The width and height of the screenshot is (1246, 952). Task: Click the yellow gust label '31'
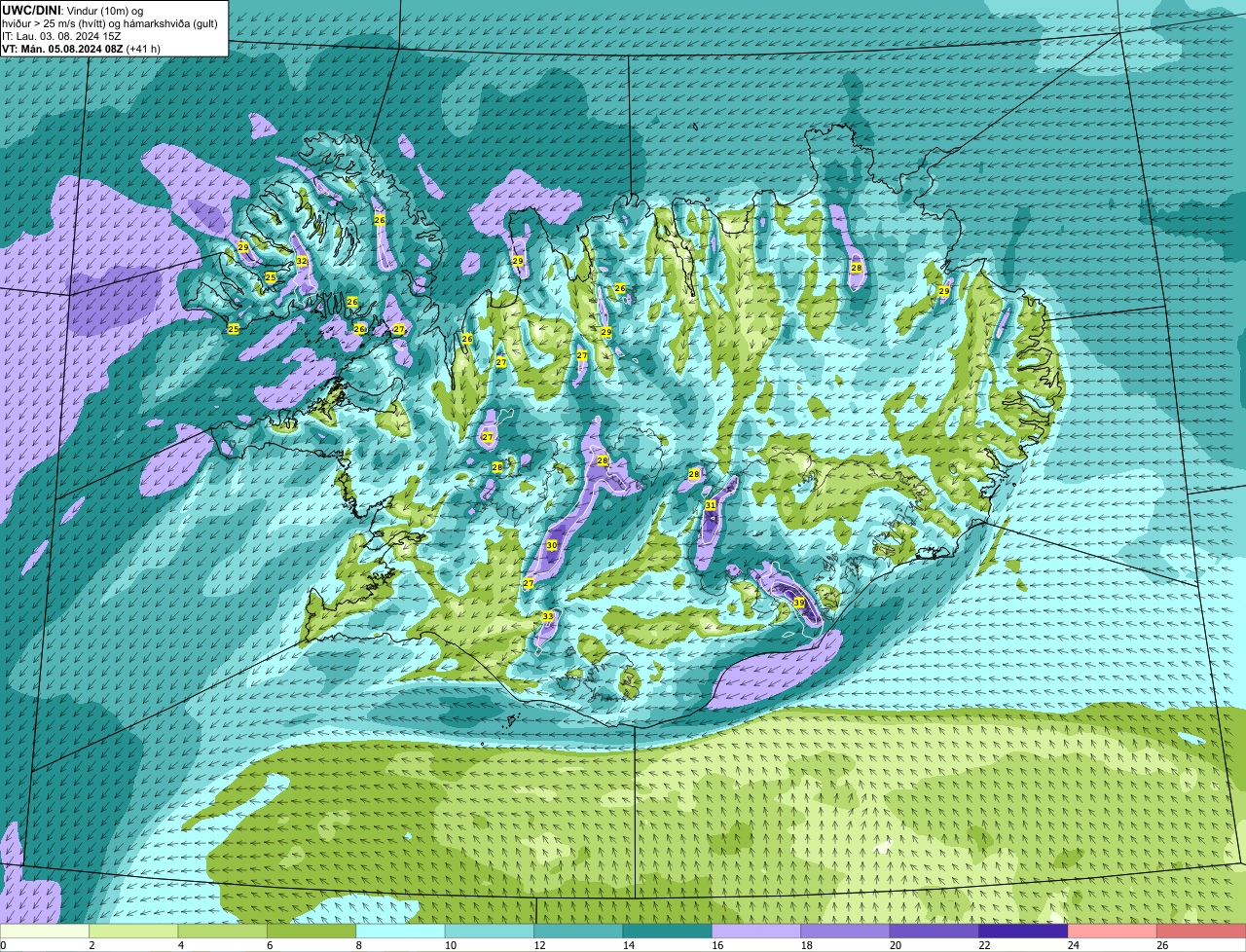(x=711, y=505)
